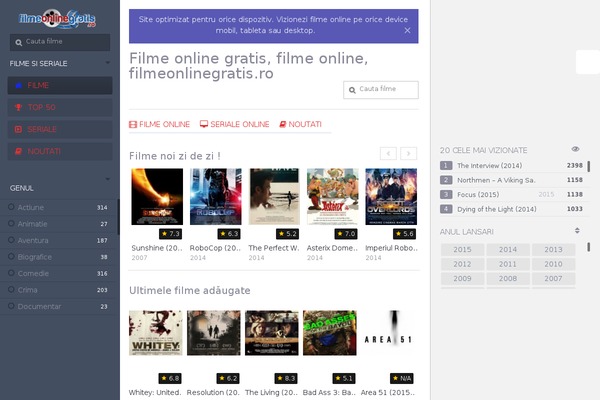Close the purple notification banner
This screenshot has width=600, height=400.
[x=408, y=30]
